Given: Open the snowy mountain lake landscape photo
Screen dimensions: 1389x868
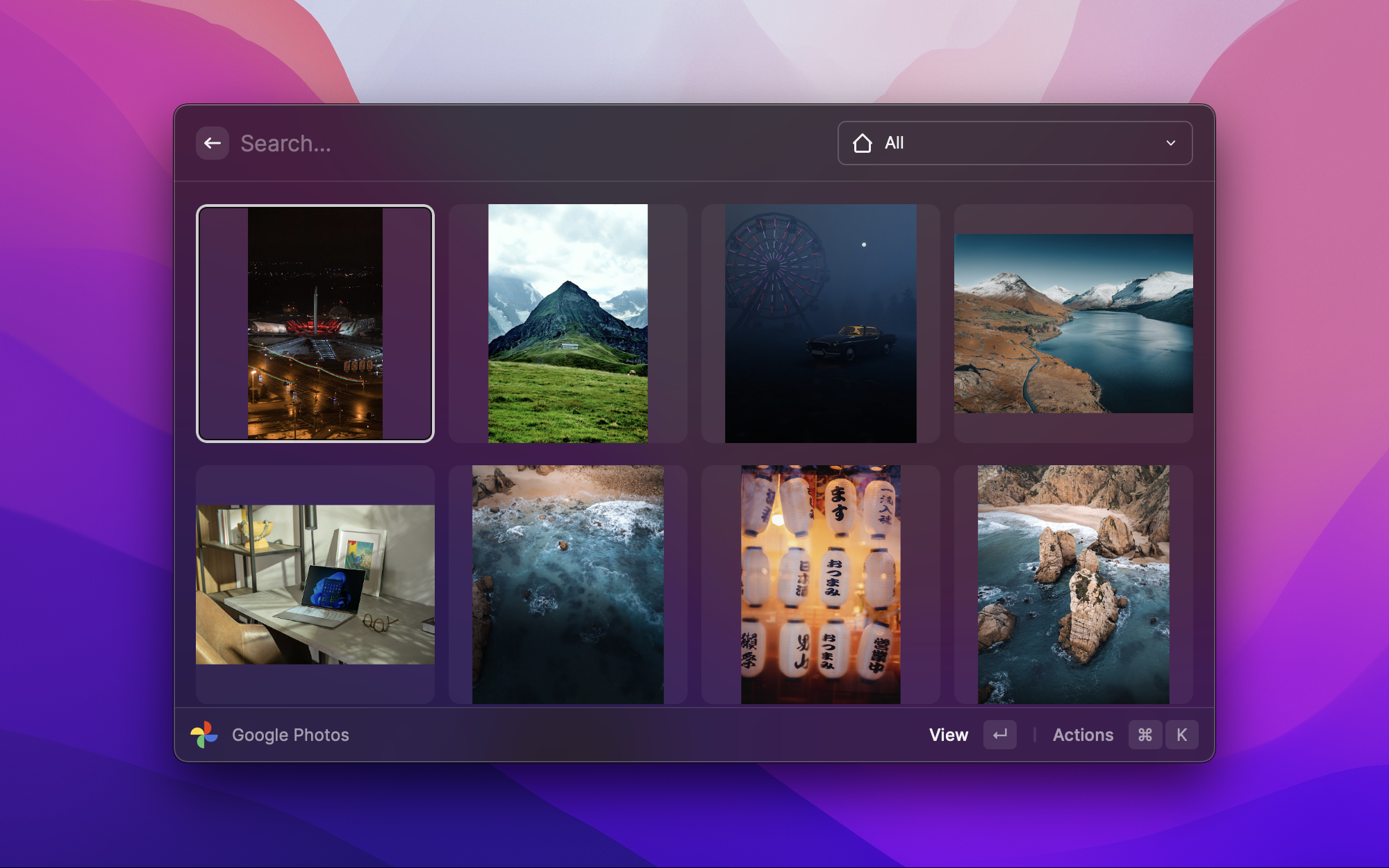Looking at the screenshot, I should [1073, 324].
